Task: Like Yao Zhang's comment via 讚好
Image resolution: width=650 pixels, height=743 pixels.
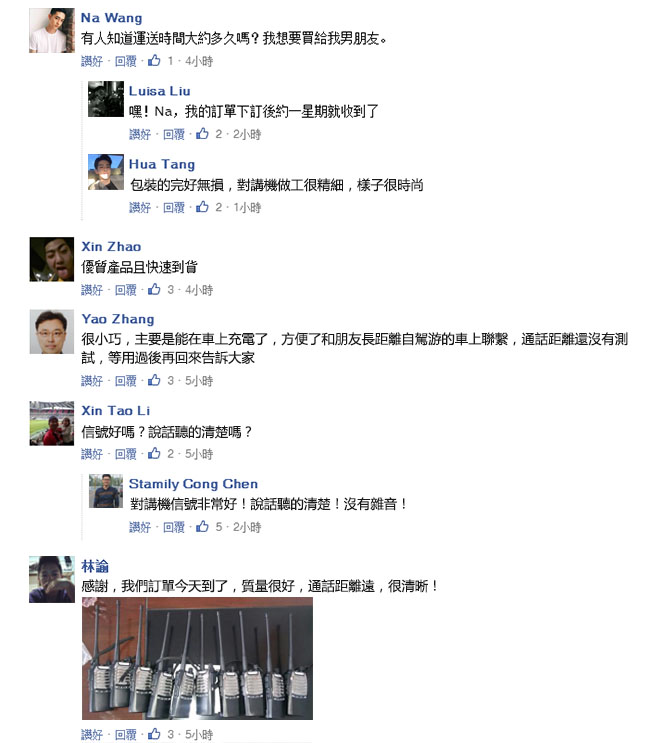Action: coord(92,381)
